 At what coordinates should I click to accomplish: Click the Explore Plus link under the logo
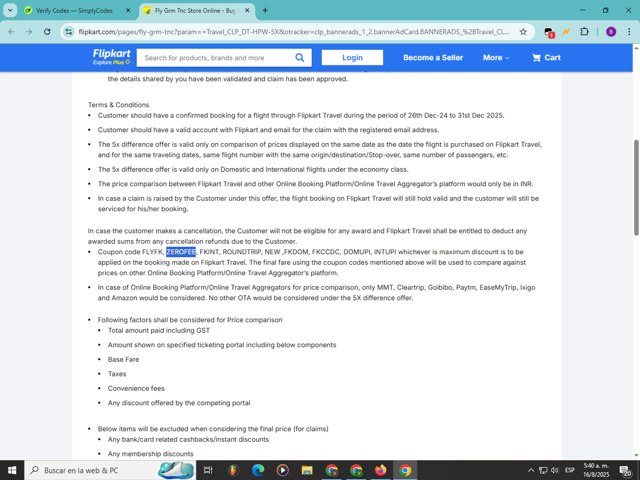pyautogui.click(x=111, y=62)
